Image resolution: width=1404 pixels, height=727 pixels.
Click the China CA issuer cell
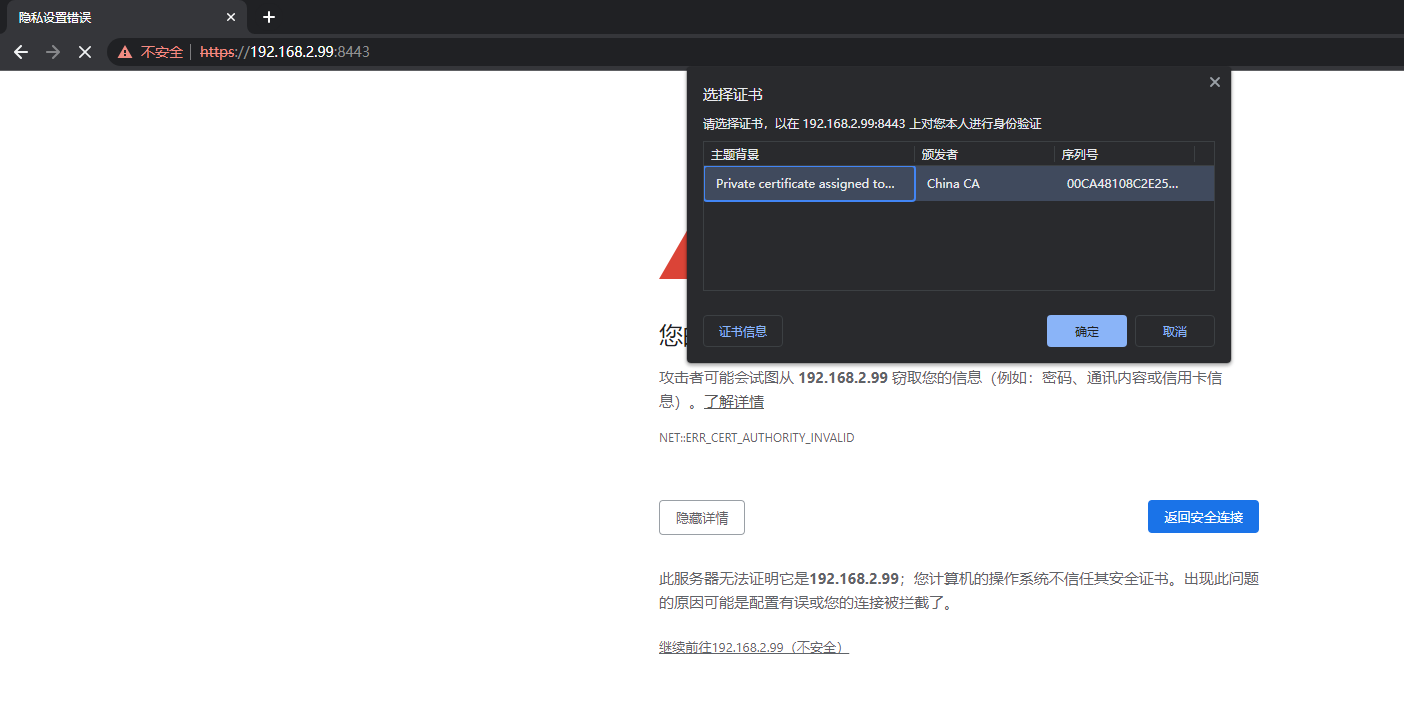[x=984, y=184]
